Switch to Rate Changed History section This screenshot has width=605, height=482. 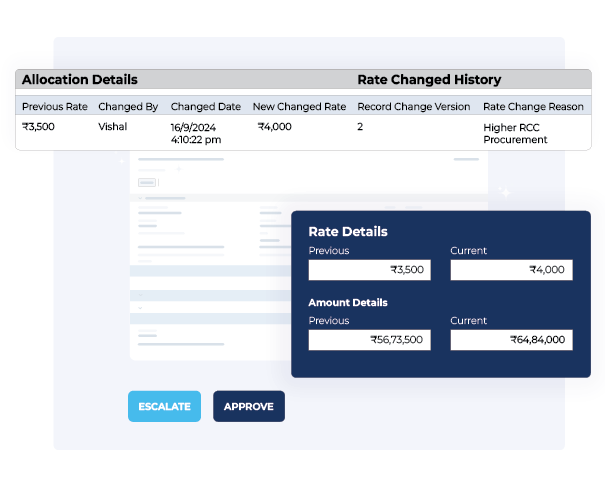click(429, 80)
